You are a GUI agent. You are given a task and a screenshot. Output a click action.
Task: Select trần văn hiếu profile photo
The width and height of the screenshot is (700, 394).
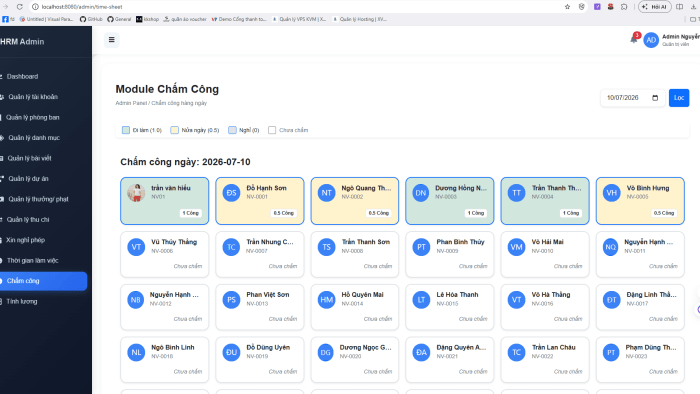pyautogui.click(x=136, y=193)
